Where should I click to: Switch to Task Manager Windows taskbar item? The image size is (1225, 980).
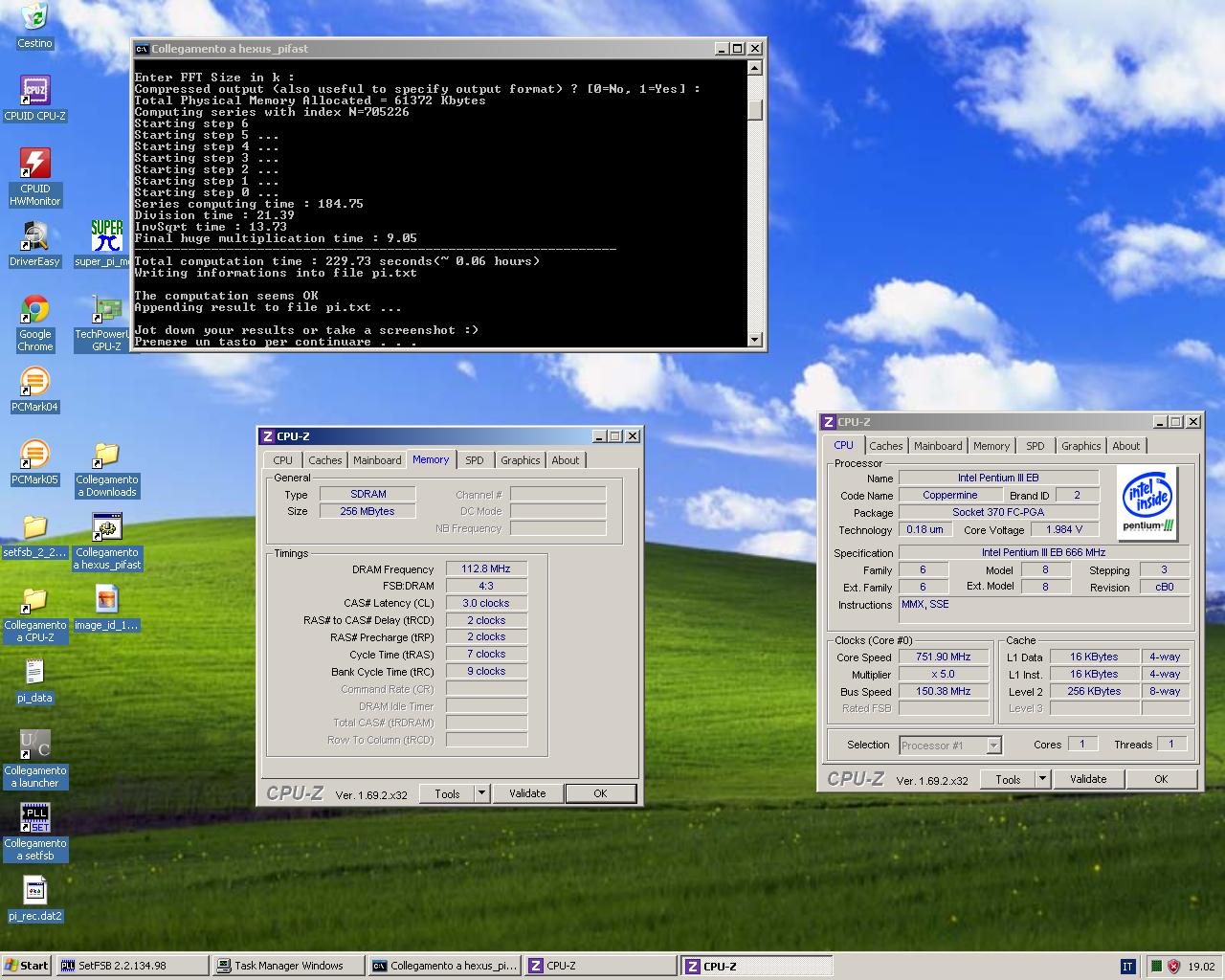coord(288,966)
